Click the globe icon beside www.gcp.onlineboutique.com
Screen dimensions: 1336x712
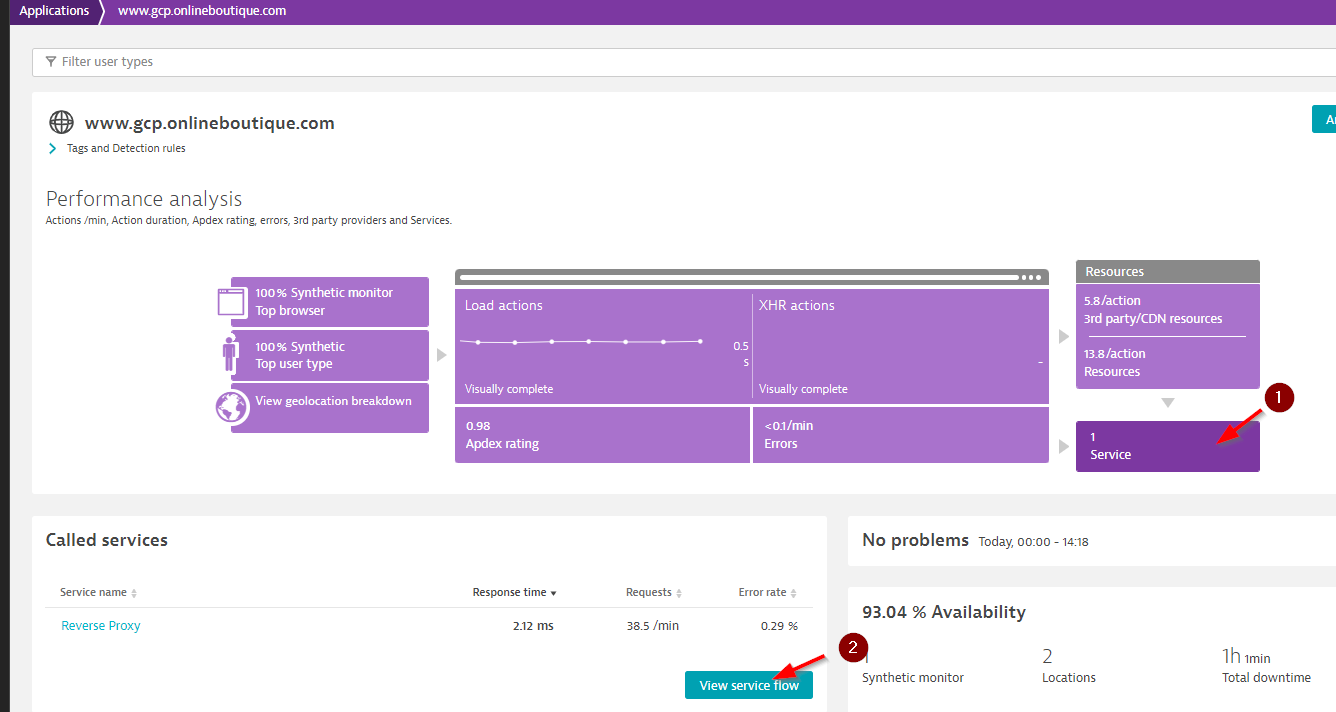tap(60, 122)
